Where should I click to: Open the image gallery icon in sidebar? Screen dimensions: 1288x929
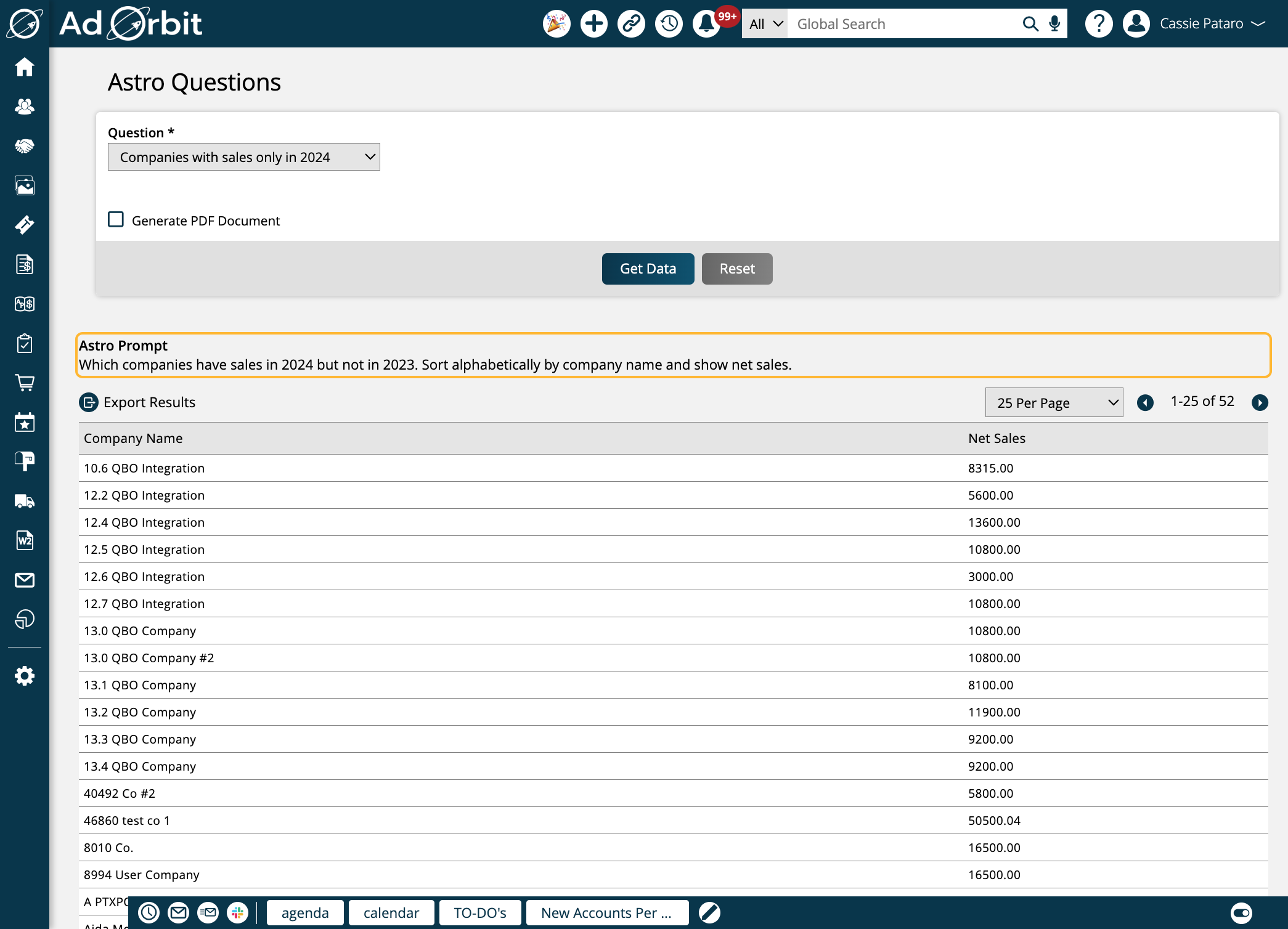(x=25, y=185)
